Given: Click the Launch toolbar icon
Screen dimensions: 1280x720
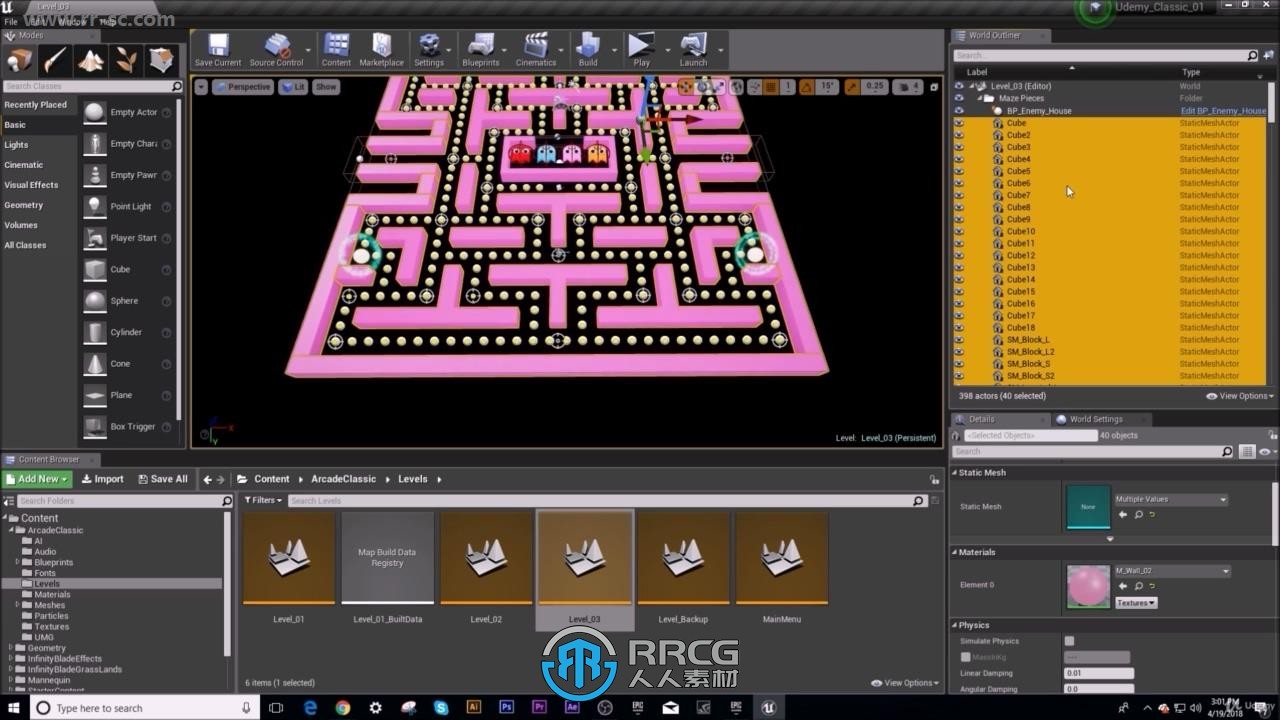Looking at the screenshot, I should [x=693, y=50].
